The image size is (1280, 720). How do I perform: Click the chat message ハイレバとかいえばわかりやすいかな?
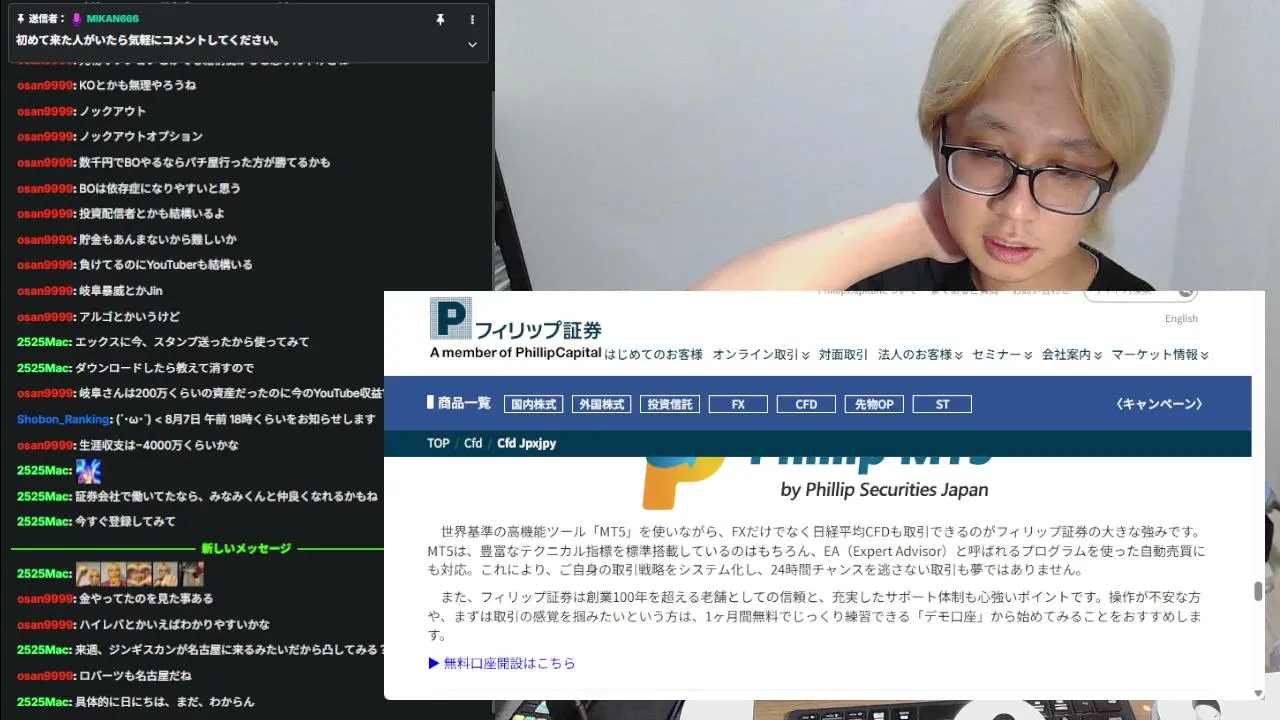(x=174, y=625)
